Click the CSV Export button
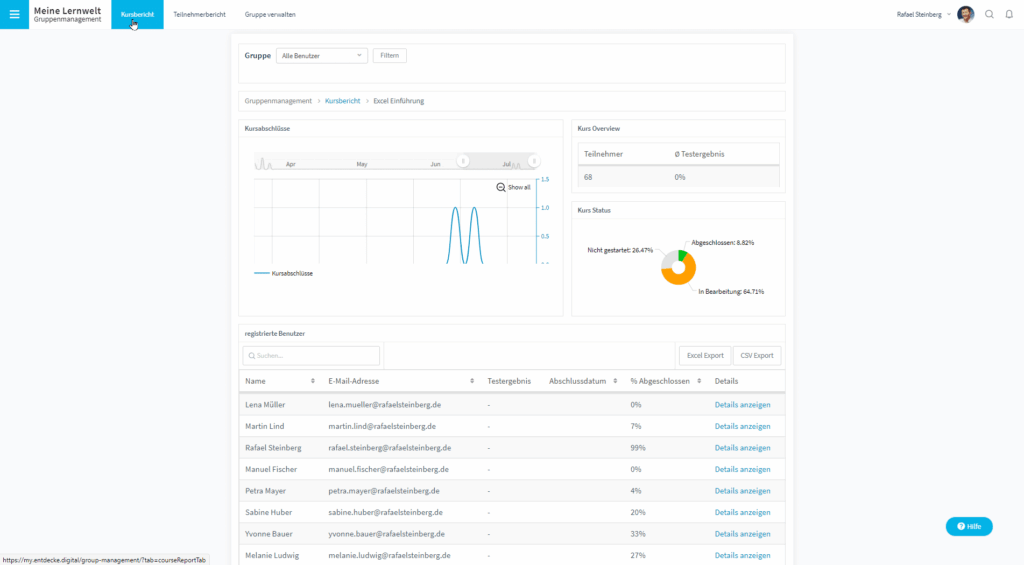 [757, 355]
